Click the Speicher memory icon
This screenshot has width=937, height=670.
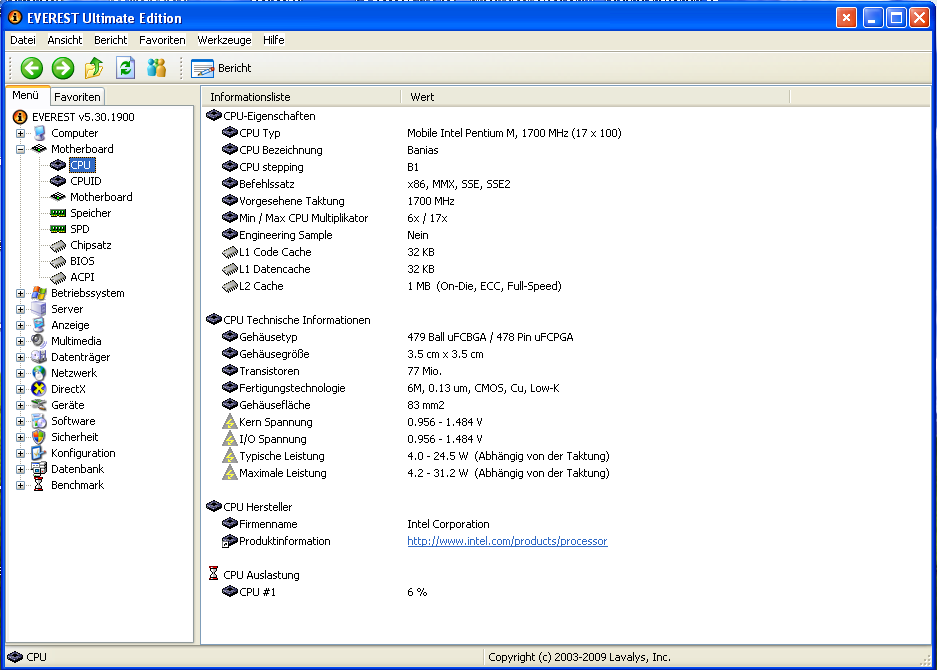click(x=58, y=213)
